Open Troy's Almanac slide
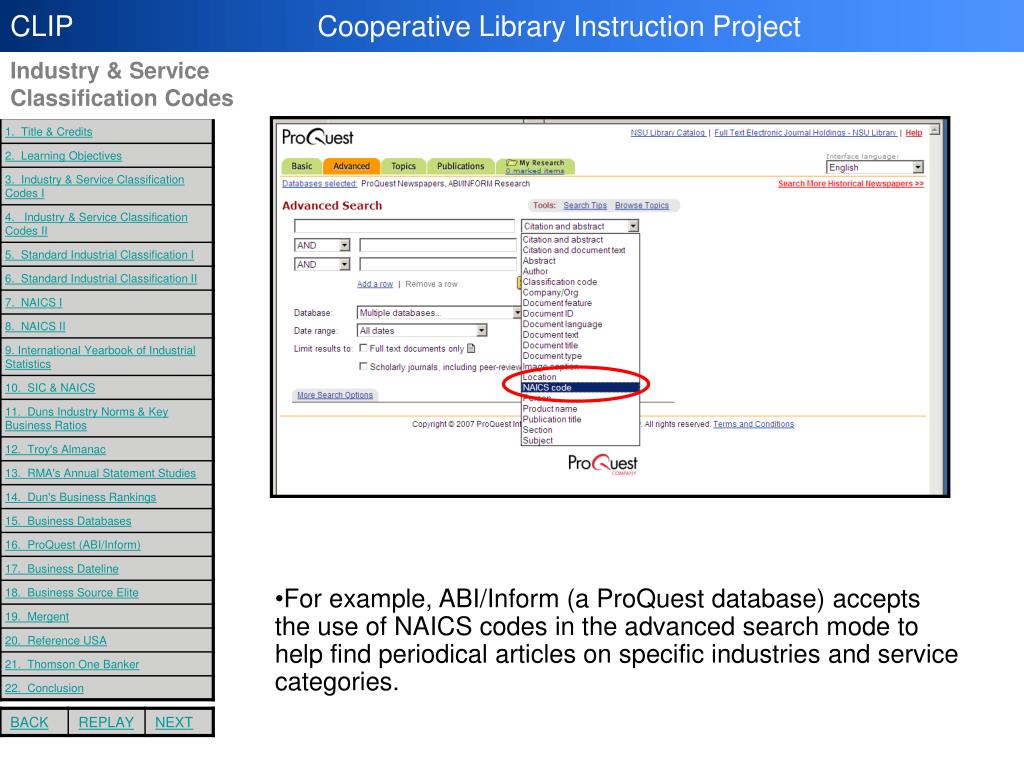This screenshot has width=1024, height=768. point(56,449)
